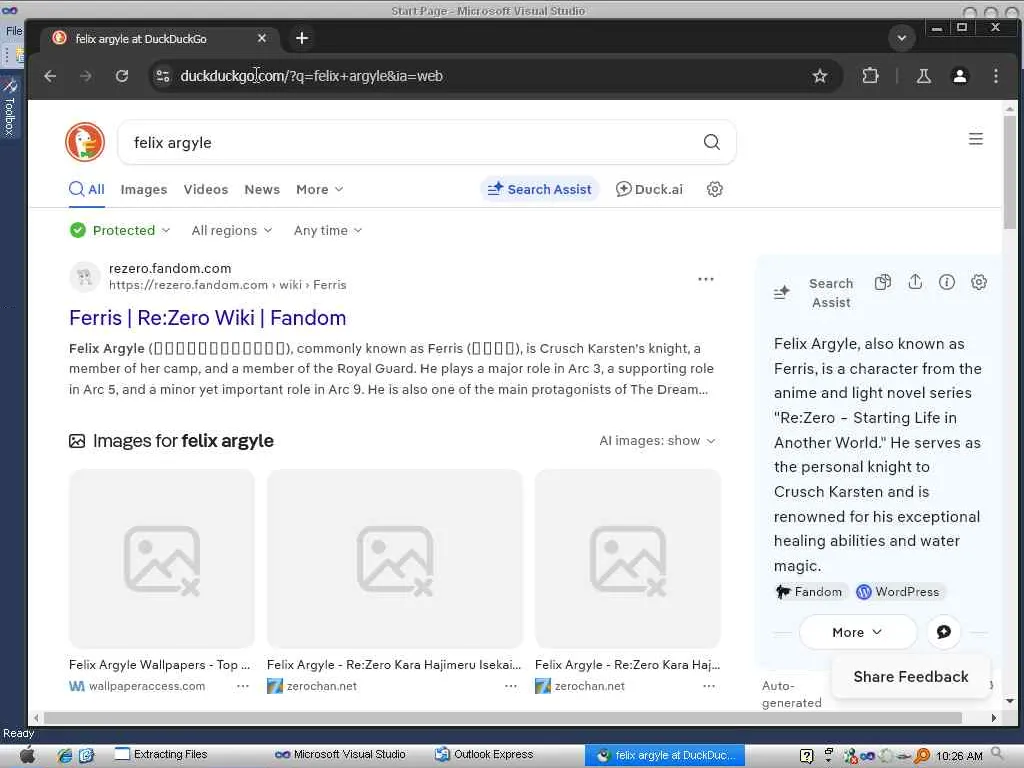The width and height of the screenshot is (1024, 768).
Task: Launch Internet Explorer from the taskbar
Action: [x=65, y=755]
